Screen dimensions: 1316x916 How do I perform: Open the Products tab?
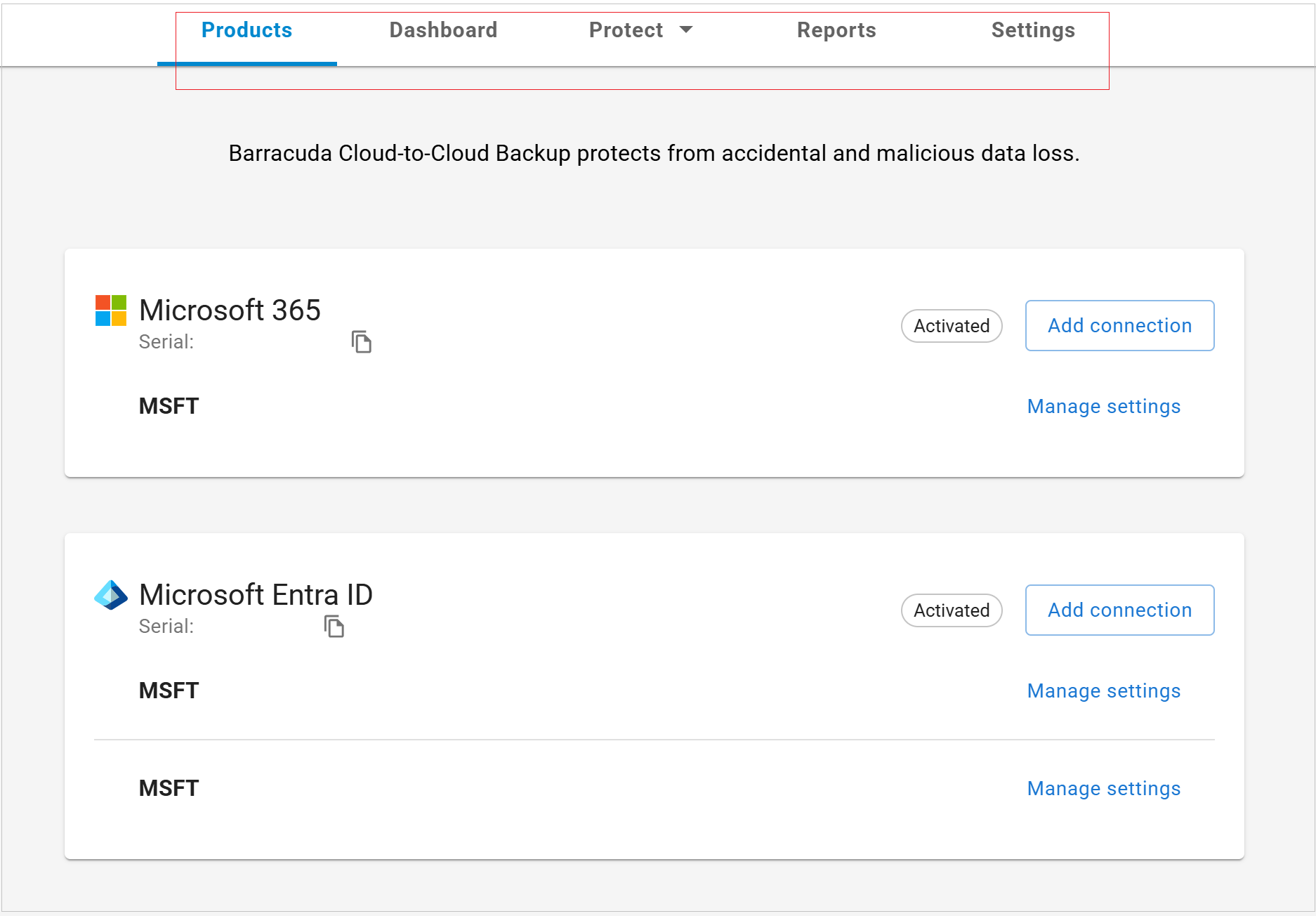coord(246,30)
